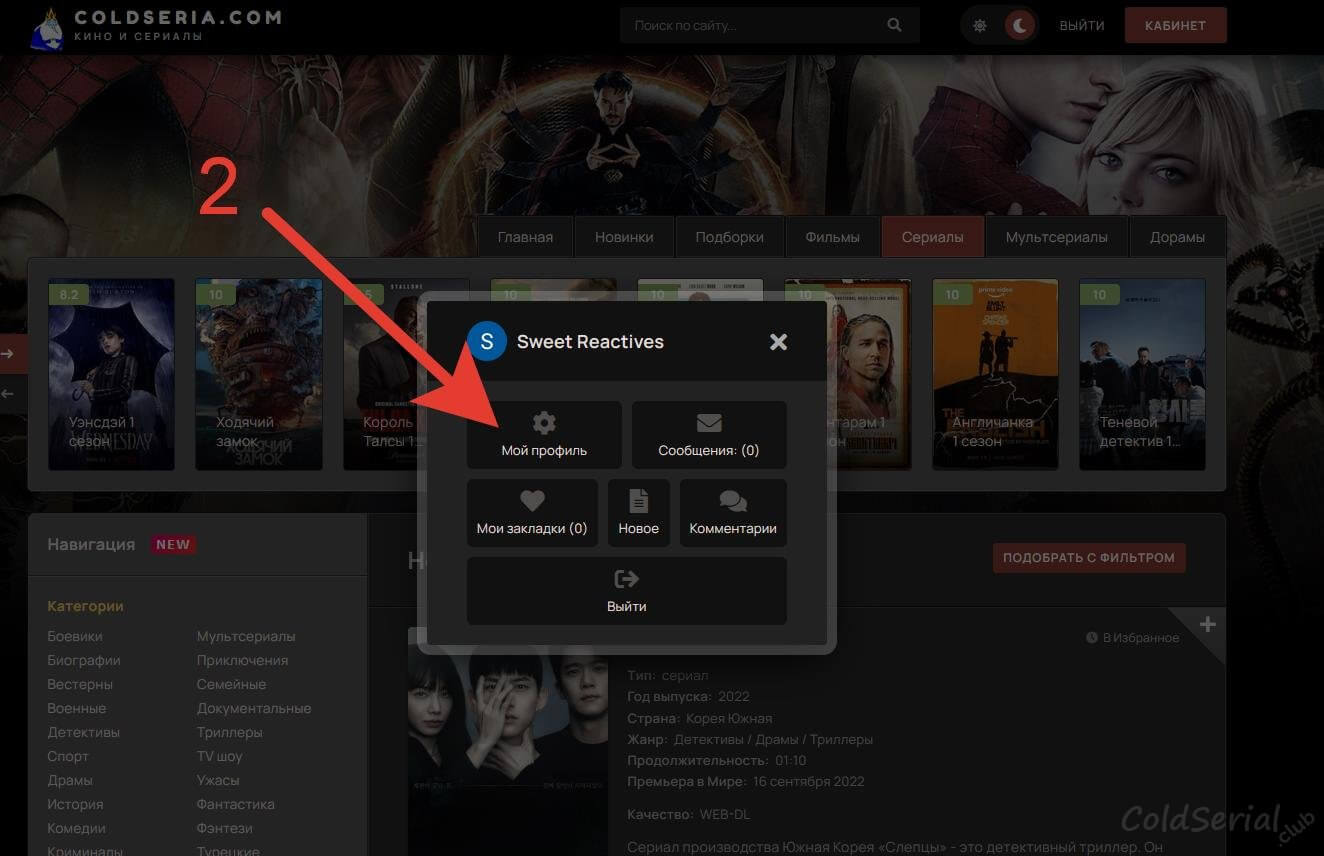The height and width of the screenshot is (856, 1324).
Task: Select Детективы category in sidebar
Action: 83,732
